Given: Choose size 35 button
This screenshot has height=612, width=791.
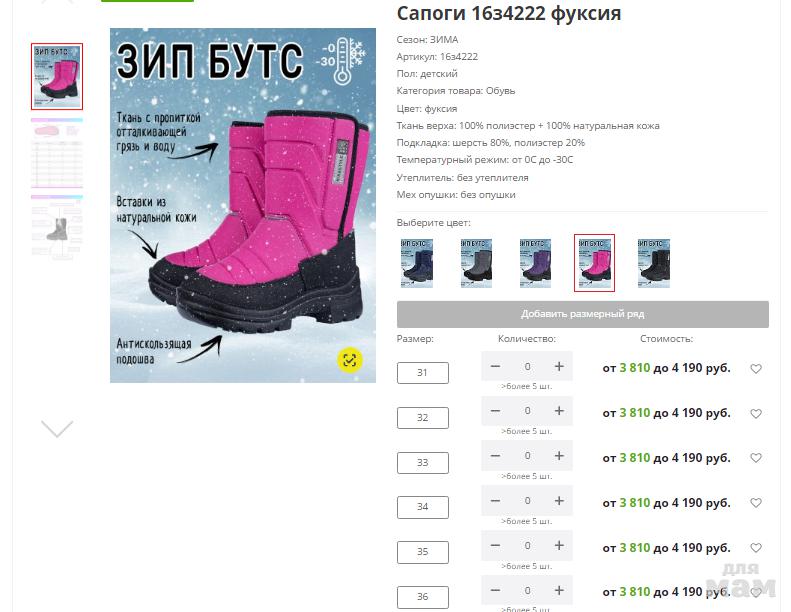Looking at the screenshot, I should pos(423,552).
